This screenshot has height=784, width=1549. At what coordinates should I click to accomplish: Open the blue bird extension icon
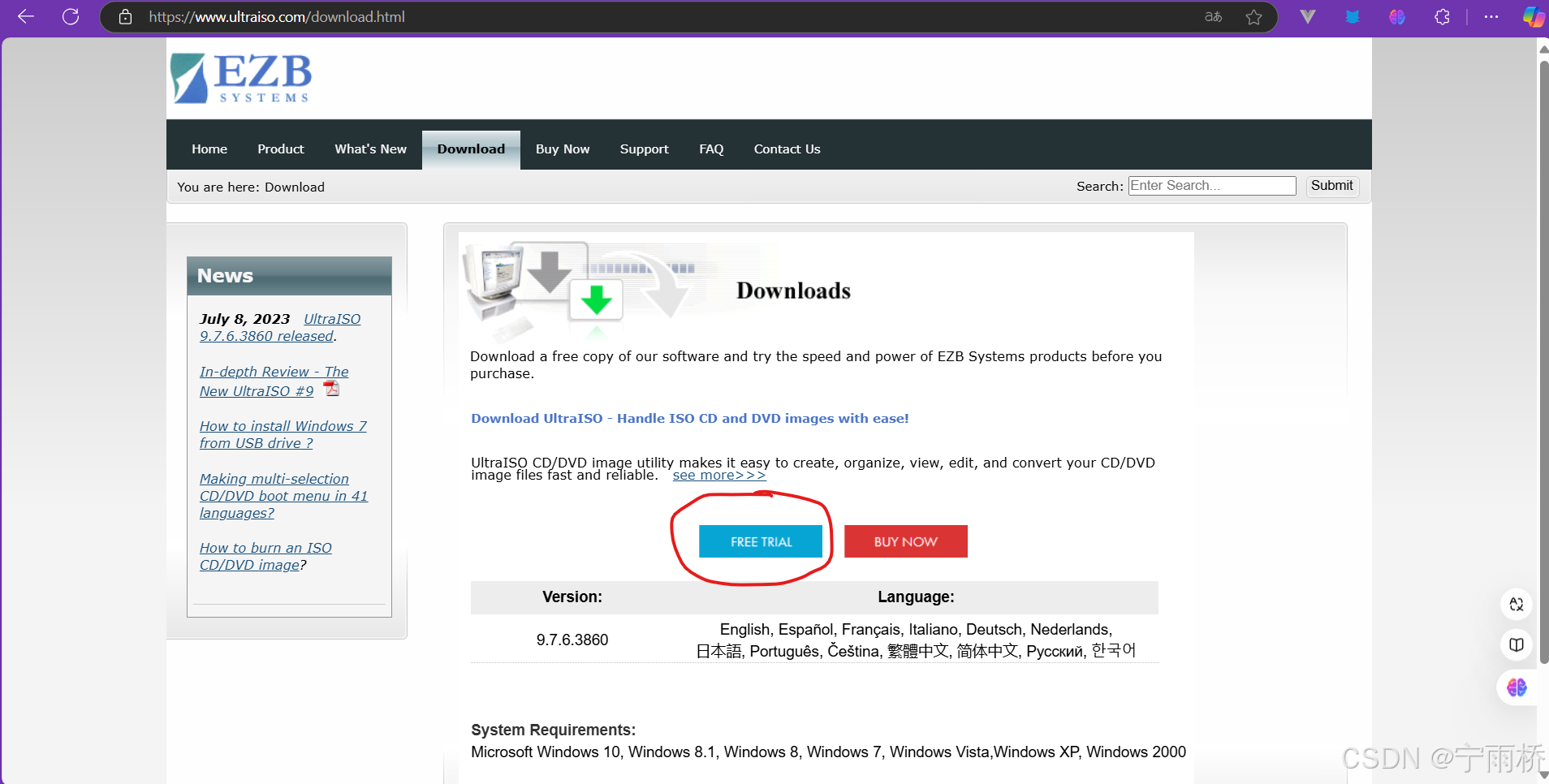point(1353,16)
